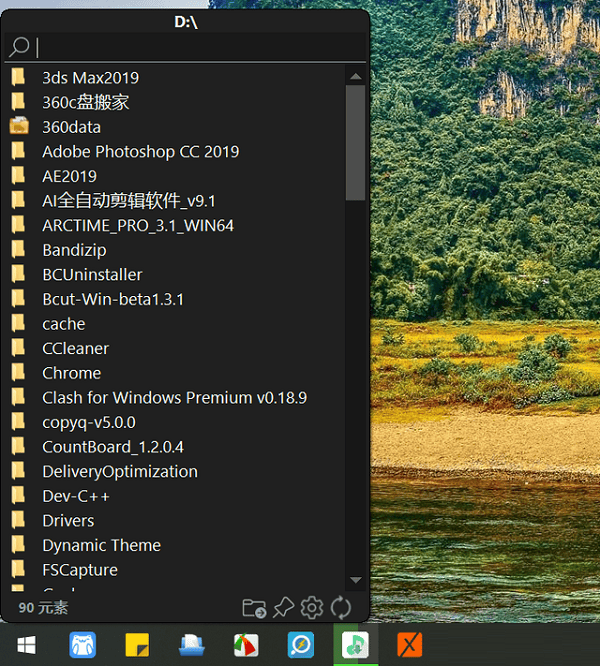Select the cache folder
600x666 pixels.
point(176,324)
